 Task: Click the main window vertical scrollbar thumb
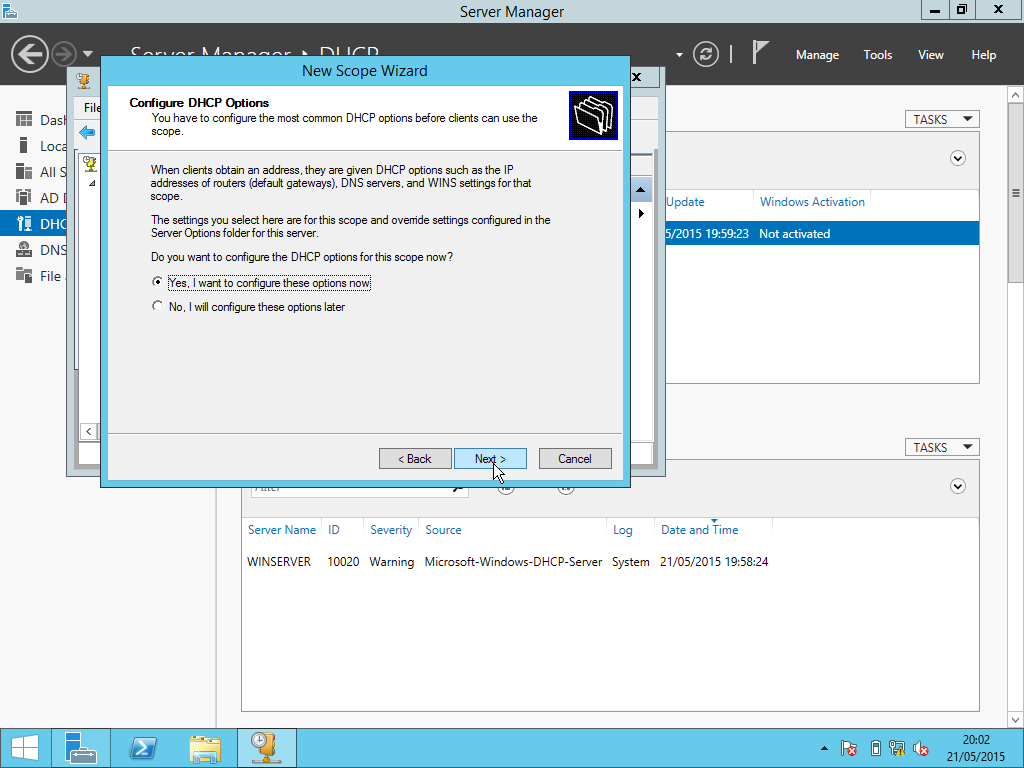coord(1015,193)
